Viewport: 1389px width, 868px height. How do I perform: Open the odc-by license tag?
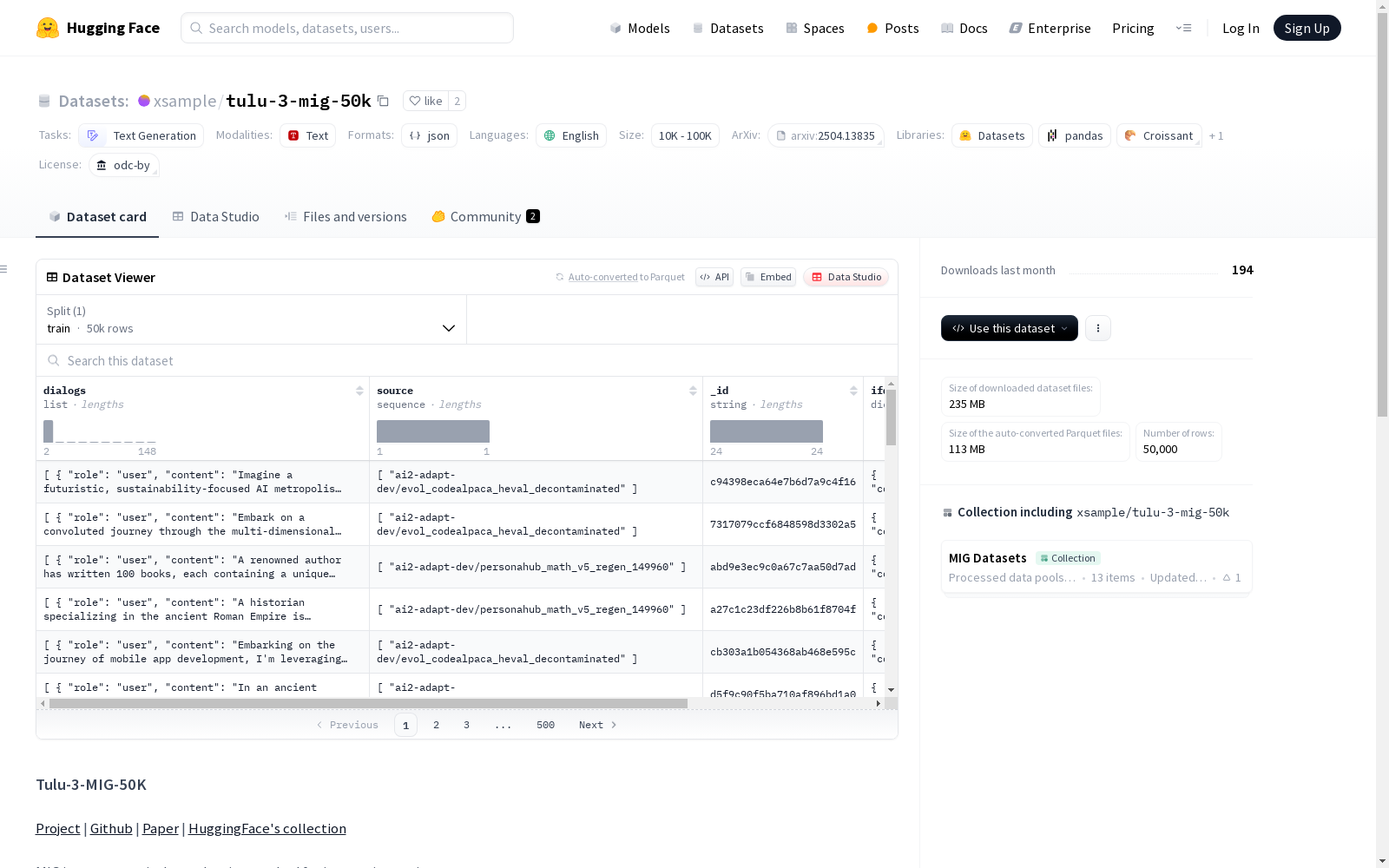(124, 165)
